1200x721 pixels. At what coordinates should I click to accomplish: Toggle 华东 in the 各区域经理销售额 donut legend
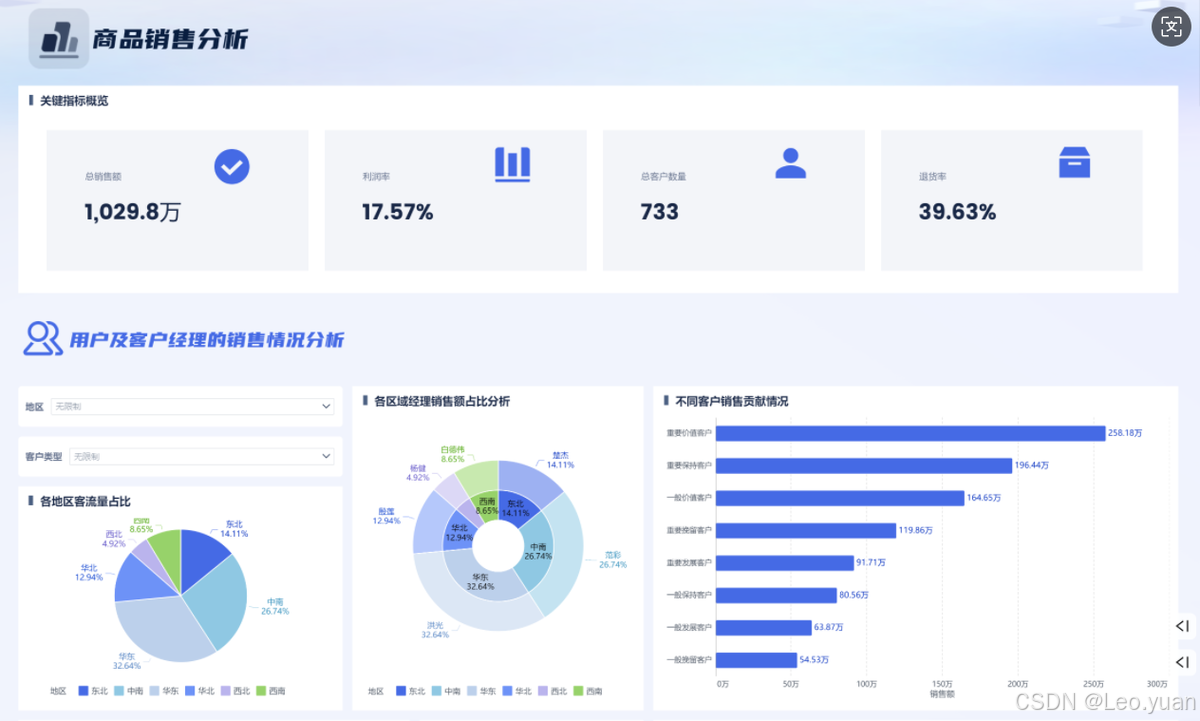[x=481, y=691]
